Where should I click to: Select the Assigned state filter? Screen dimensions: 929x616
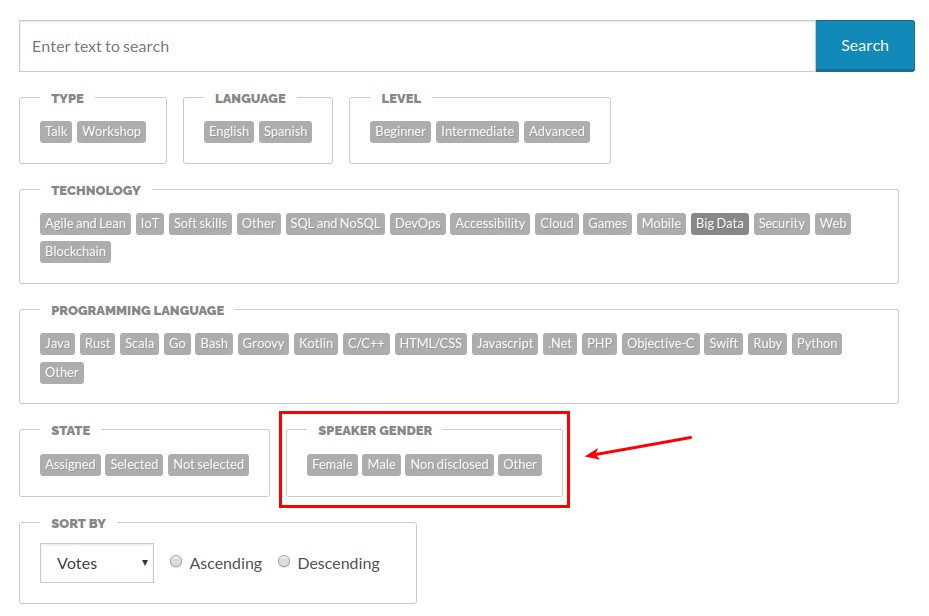click(x=69, y=464)
